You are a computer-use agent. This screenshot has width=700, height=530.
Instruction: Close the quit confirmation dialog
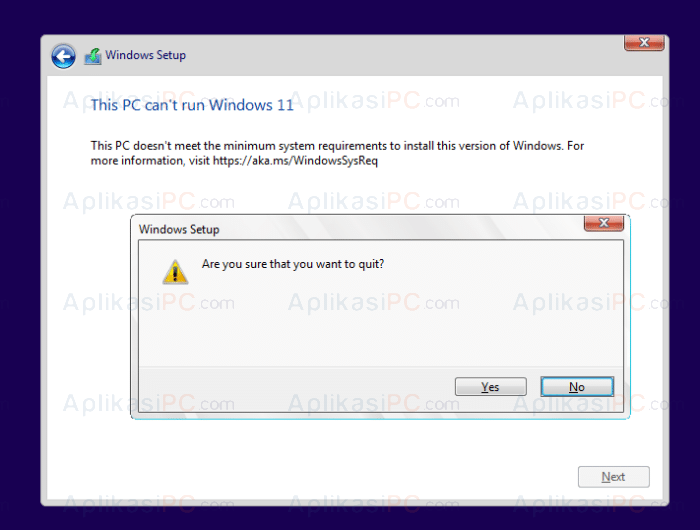pos(604,223)
